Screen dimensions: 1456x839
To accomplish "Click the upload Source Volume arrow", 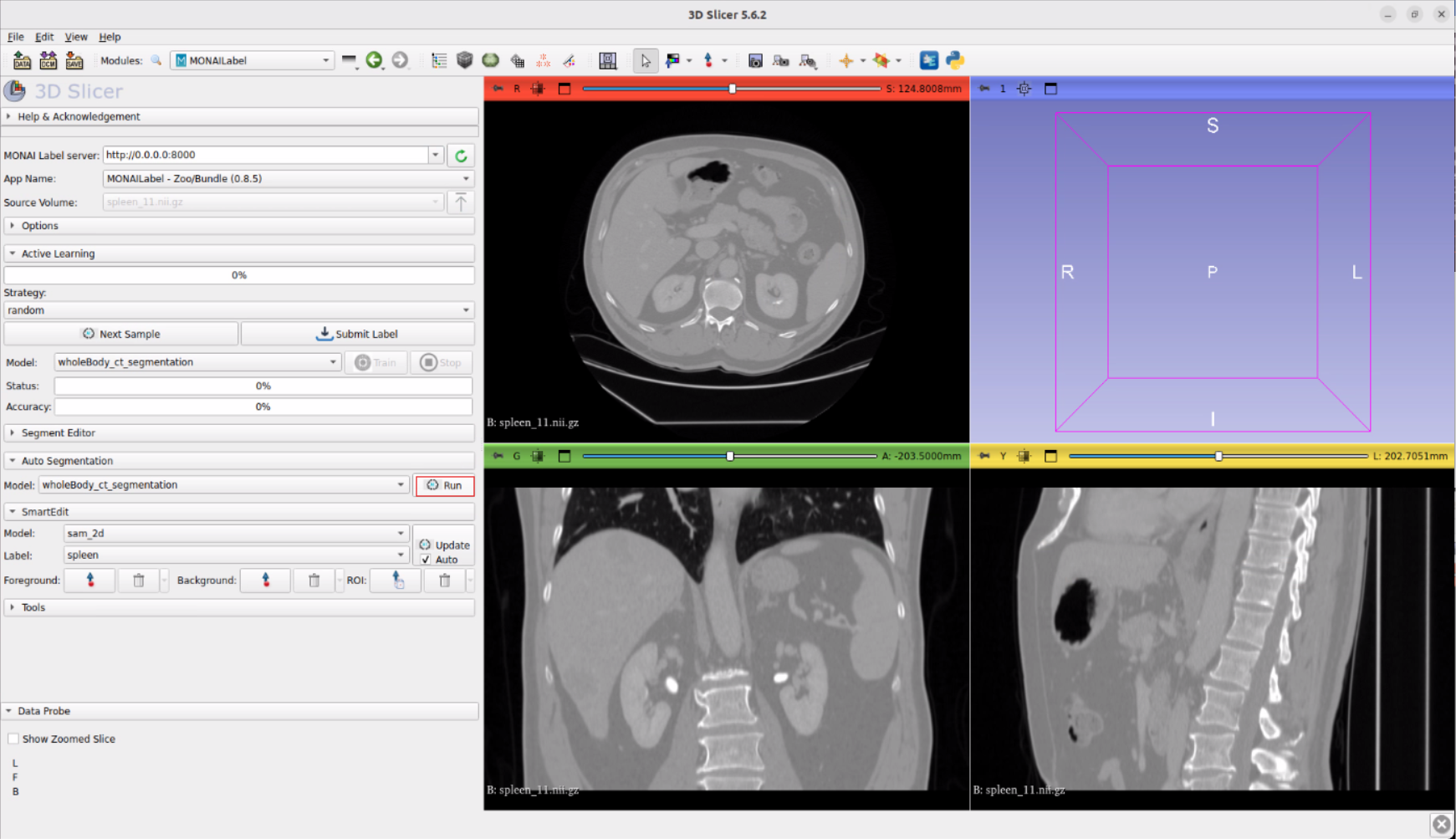I will 461,202.
